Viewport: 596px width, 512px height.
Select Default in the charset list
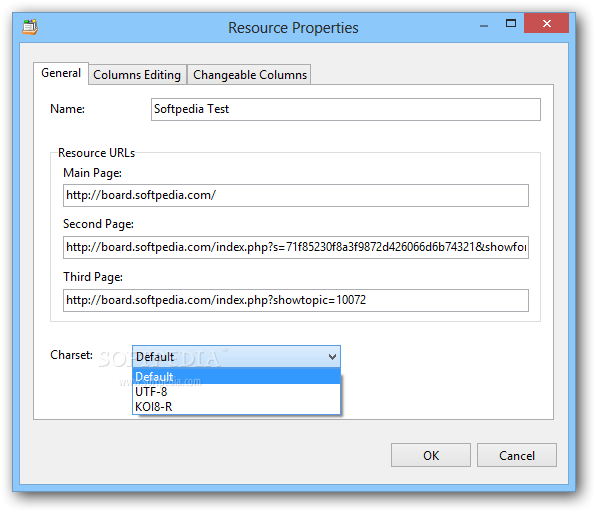pos(236,376)
